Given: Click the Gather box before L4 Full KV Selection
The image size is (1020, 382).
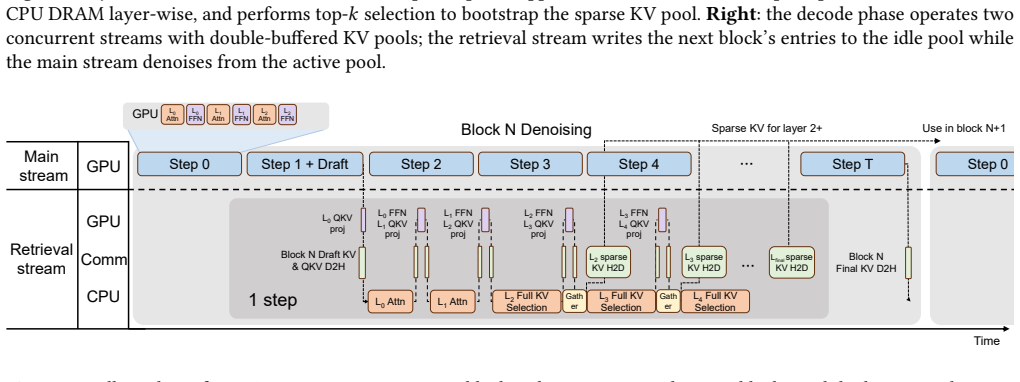Looking at the screenshot, I should coord(668,302).
